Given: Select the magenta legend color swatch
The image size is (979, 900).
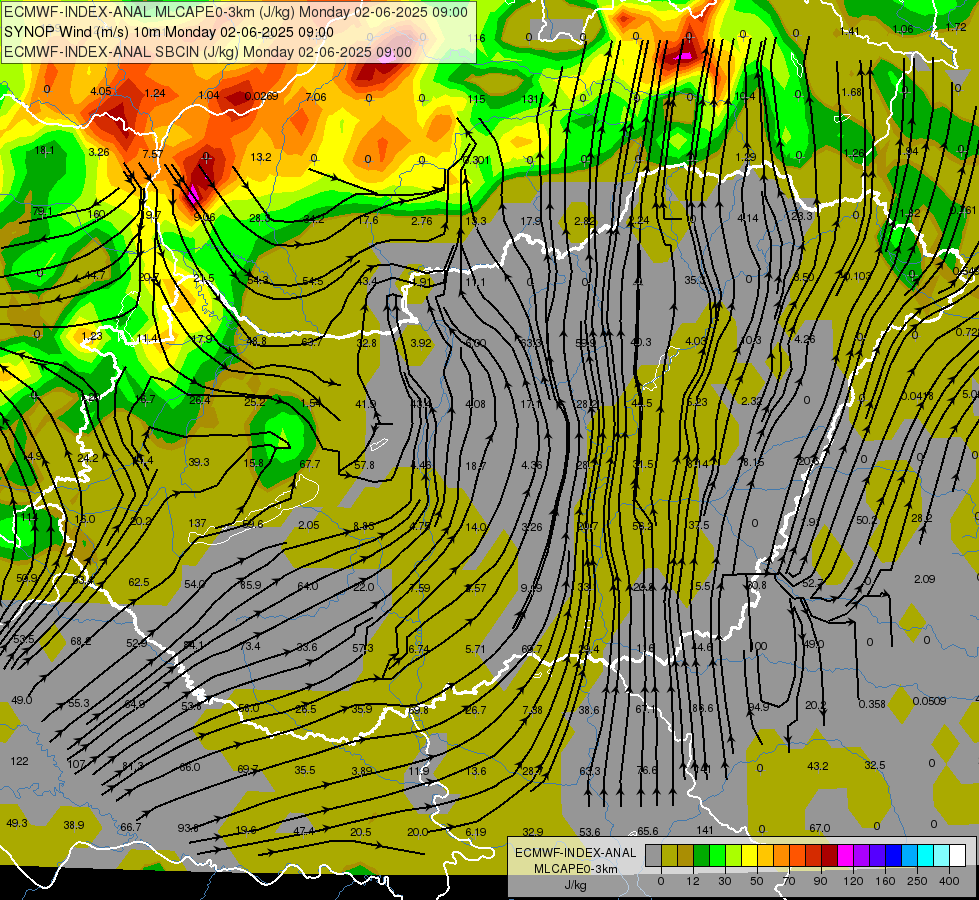Looking at the screenshot, I should (845, 855).
